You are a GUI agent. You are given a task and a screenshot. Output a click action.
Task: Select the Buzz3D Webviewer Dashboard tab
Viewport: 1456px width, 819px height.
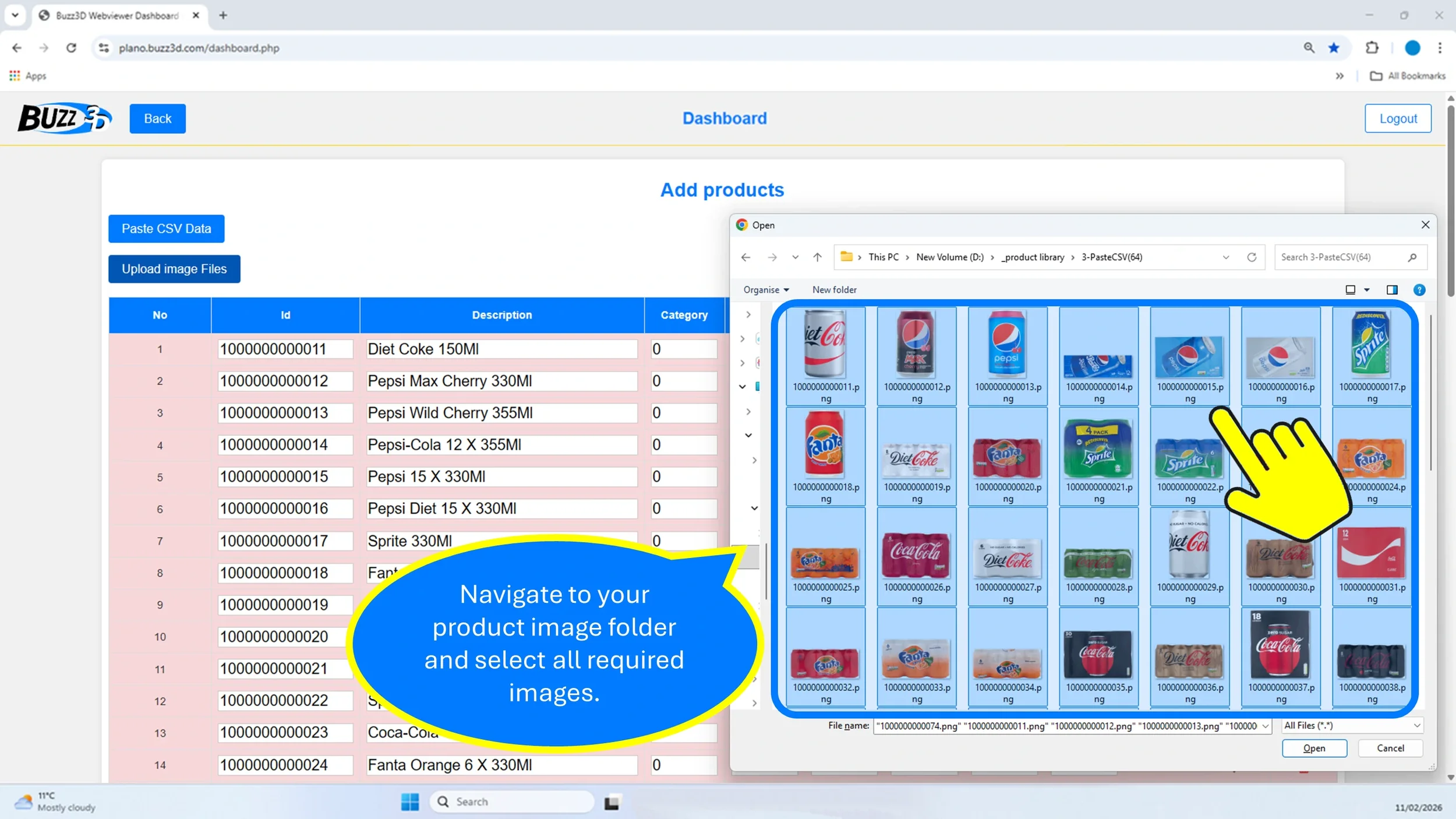[x=116, y=16]
